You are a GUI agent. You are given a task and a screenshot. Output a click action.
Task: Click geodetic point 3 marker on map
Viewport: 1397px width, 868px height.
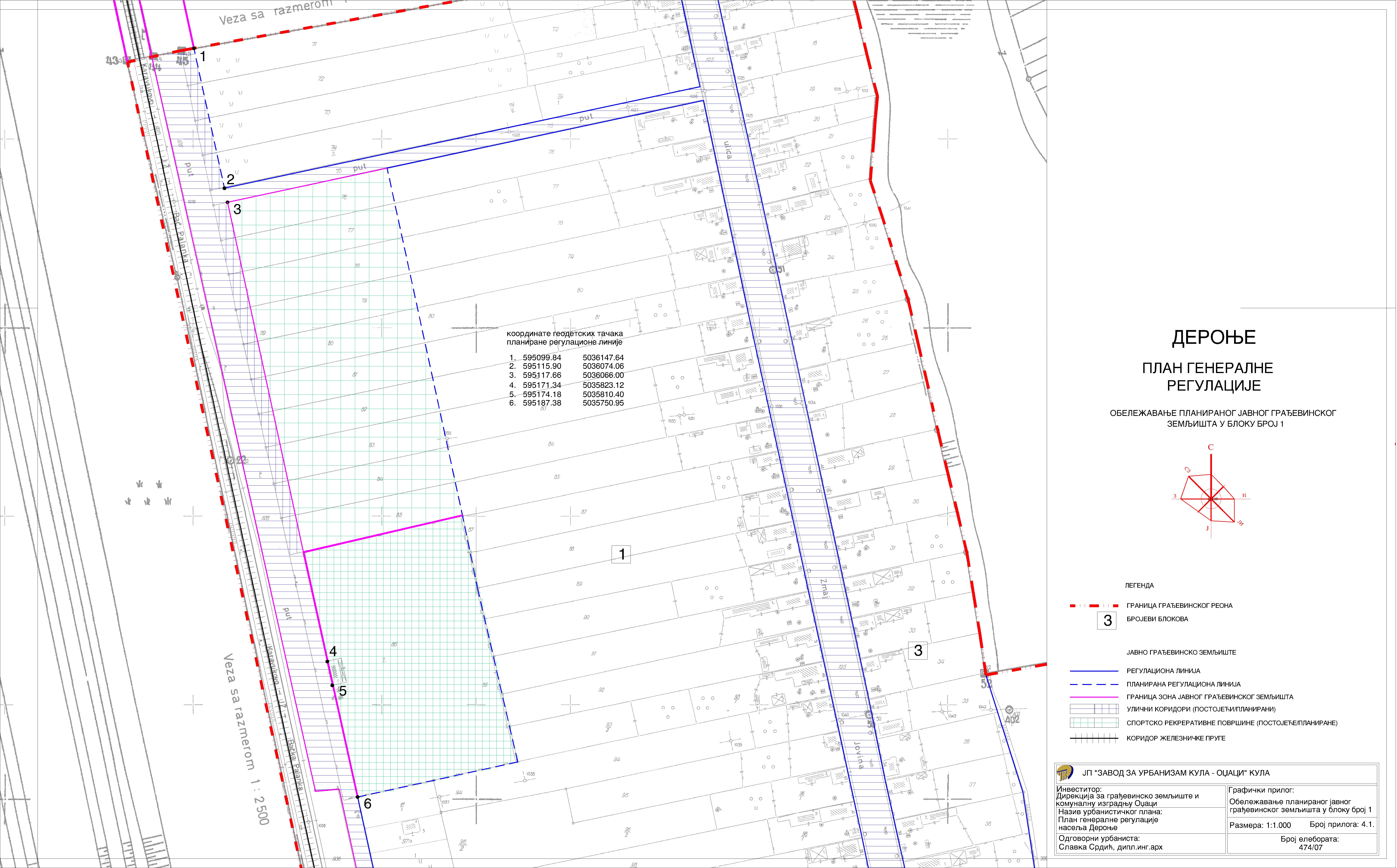click(x=228, y=202)
